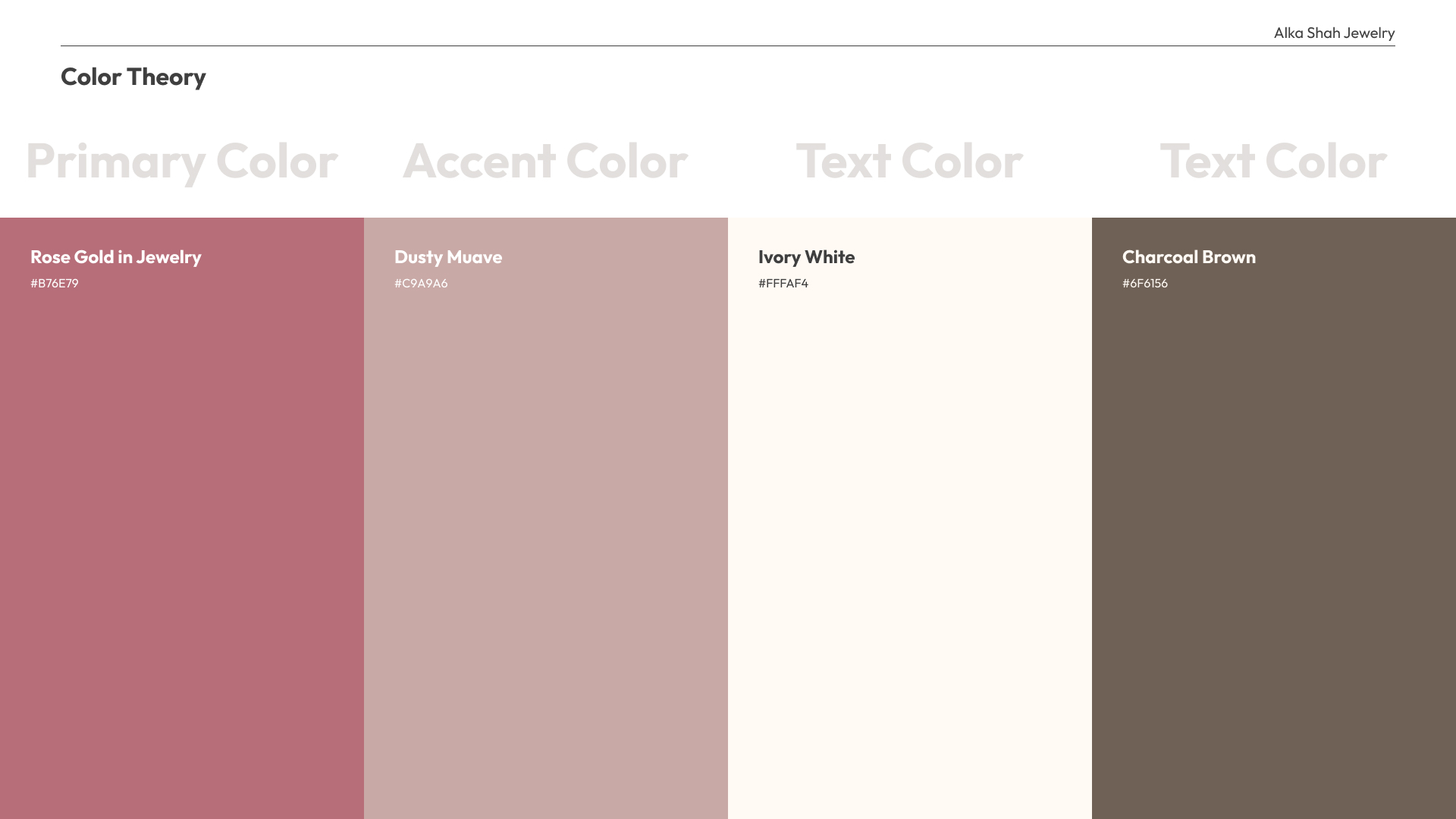Image resolution: width=1456 pixels, height=819 pixels.
Task: Select the #FFFAF4 hex code
Action: coord(783,284)
